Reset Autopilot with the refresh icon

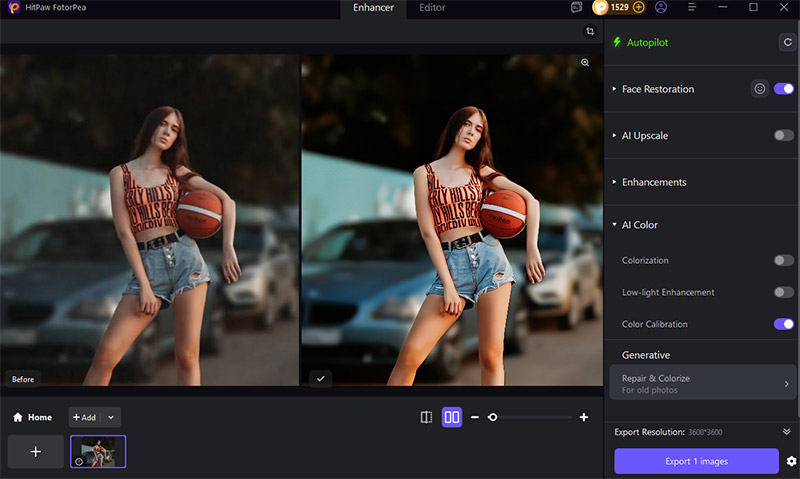pyautogui.click(x=787, y=42)
